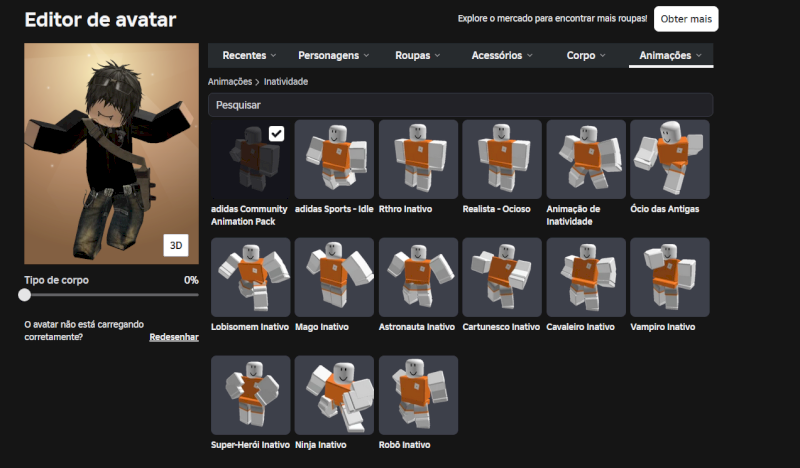800x468 pixels.
Task: Select the Cartunesco Inativo animation thumbnail
Action: pos(502,277)
